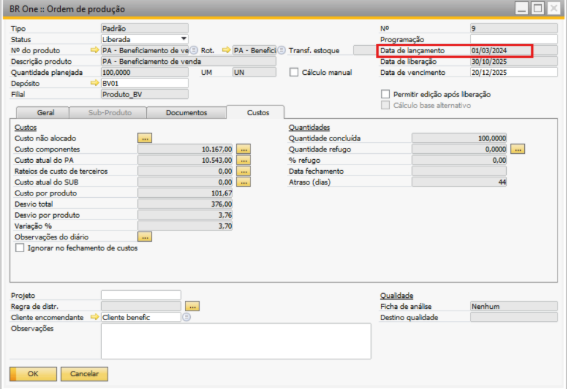Click the Cancelar button
The width and height of the screenshot is (567, 390).
click(84, 374)
